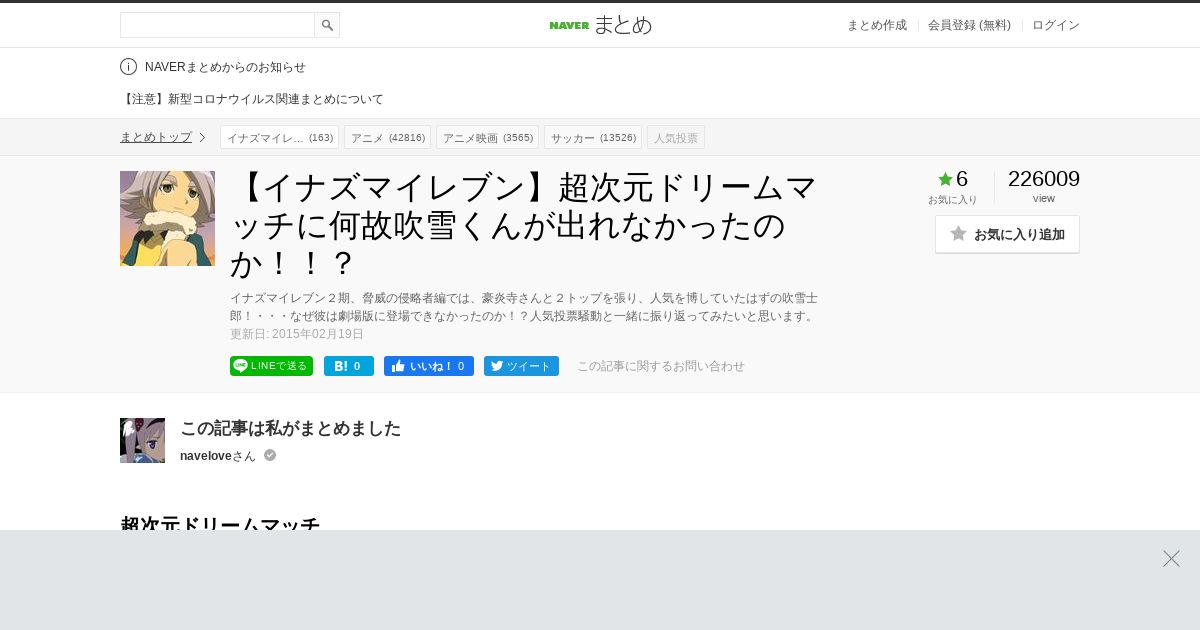The width and height of the screenshot is (1200, 630).
Task: Go to まとめトップ breadcrumb
Action: coord(156,137)
